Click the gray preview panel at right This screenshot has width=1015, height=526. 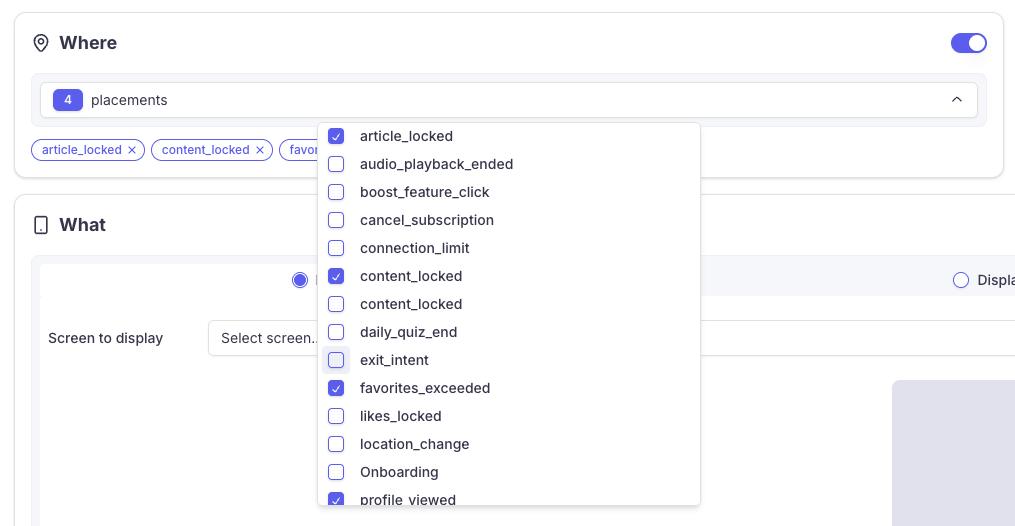point(954,453)
